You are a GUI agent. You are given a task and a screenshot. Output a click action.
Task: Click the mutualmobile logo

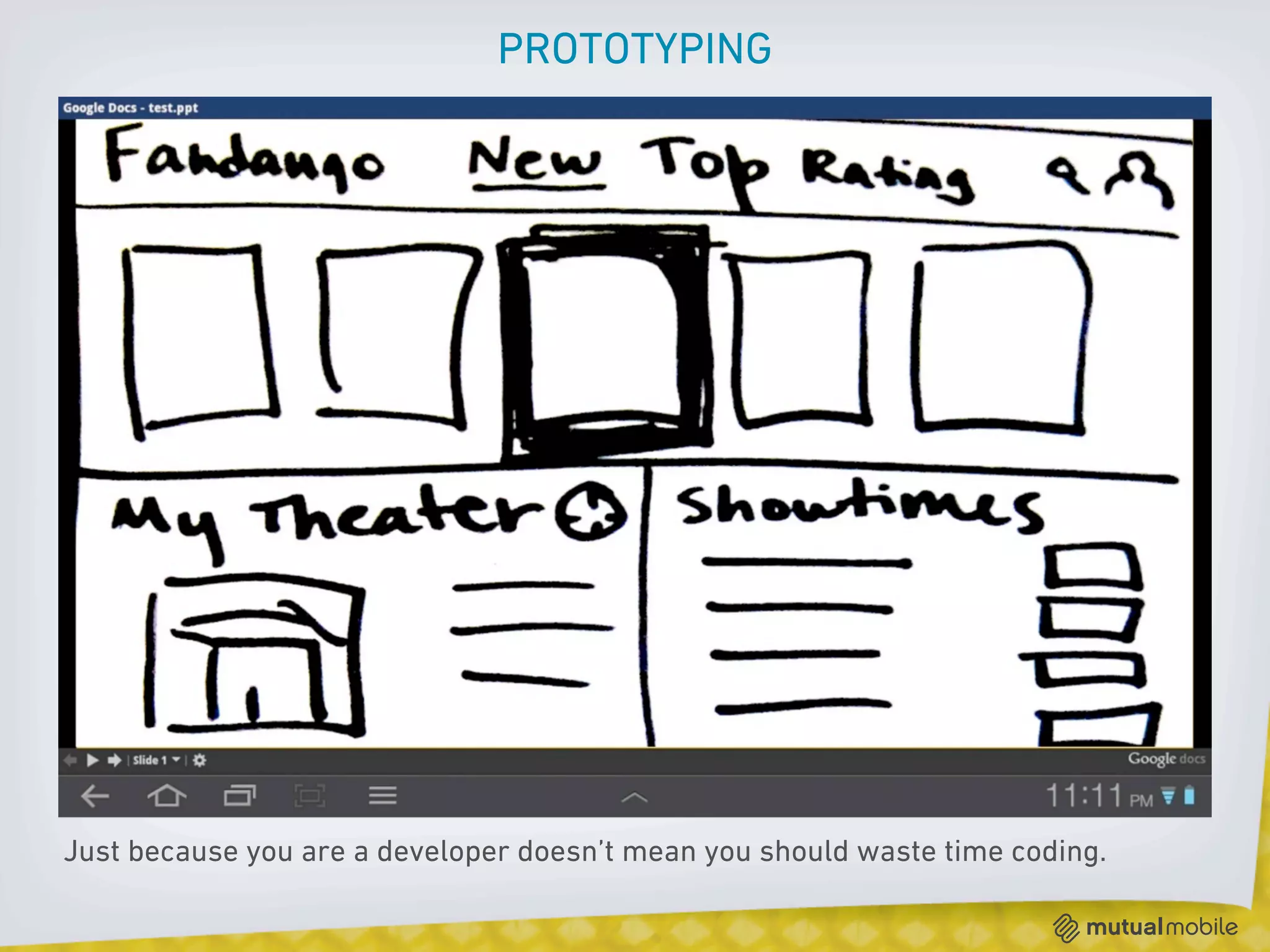coord(1145,927)
